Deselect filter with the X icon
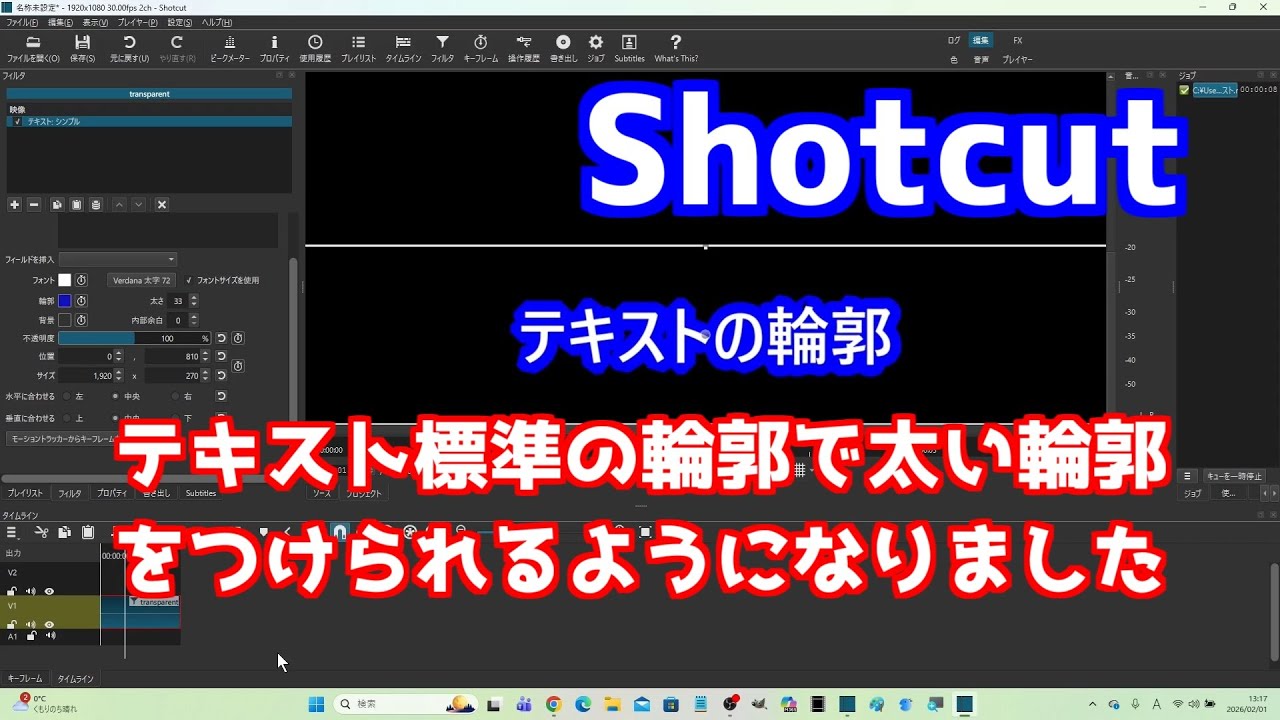Viewport: 1280px width, 720px height. click(x=162, y=204)
